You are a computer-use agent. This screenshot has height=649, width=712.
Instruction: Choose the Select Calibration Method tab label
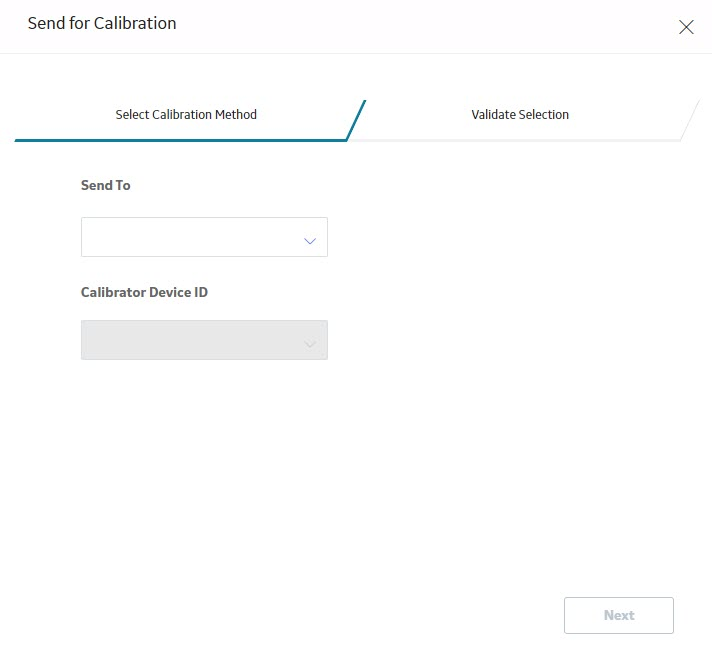point(186,114)
